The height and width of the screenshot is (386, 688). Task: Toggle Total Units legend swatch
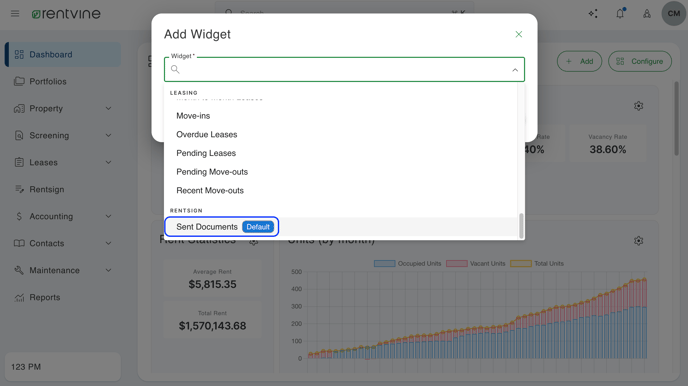[521, 264]
